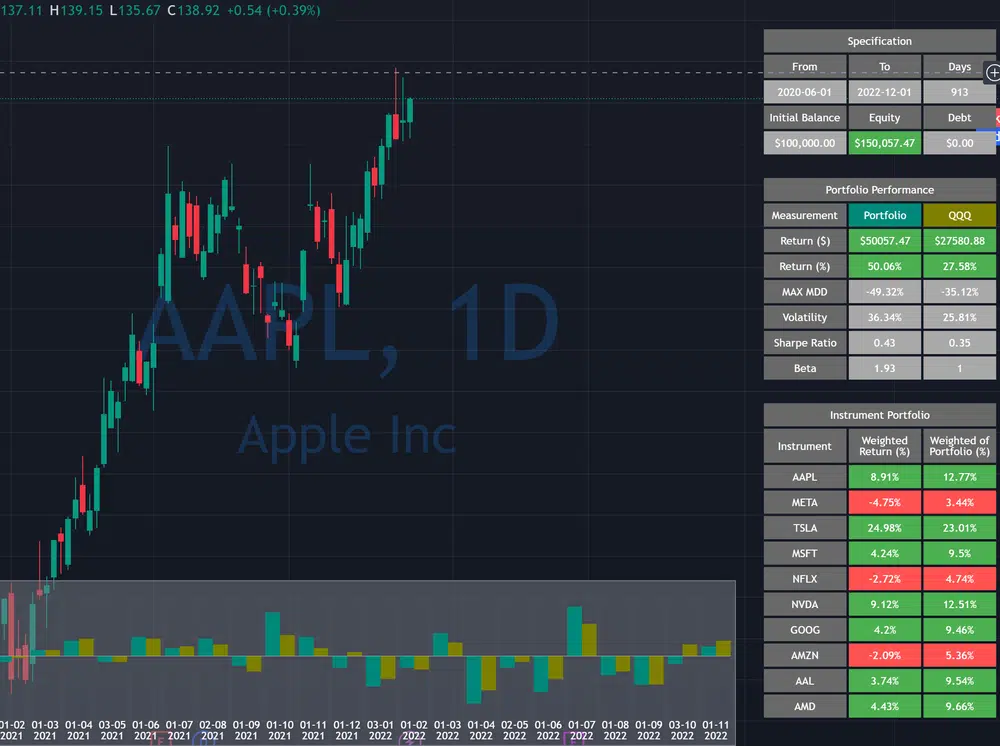Click the Sharpe Ratio row label
The height and width of the screenshot is (746, 1000).
tap(804, 343)
